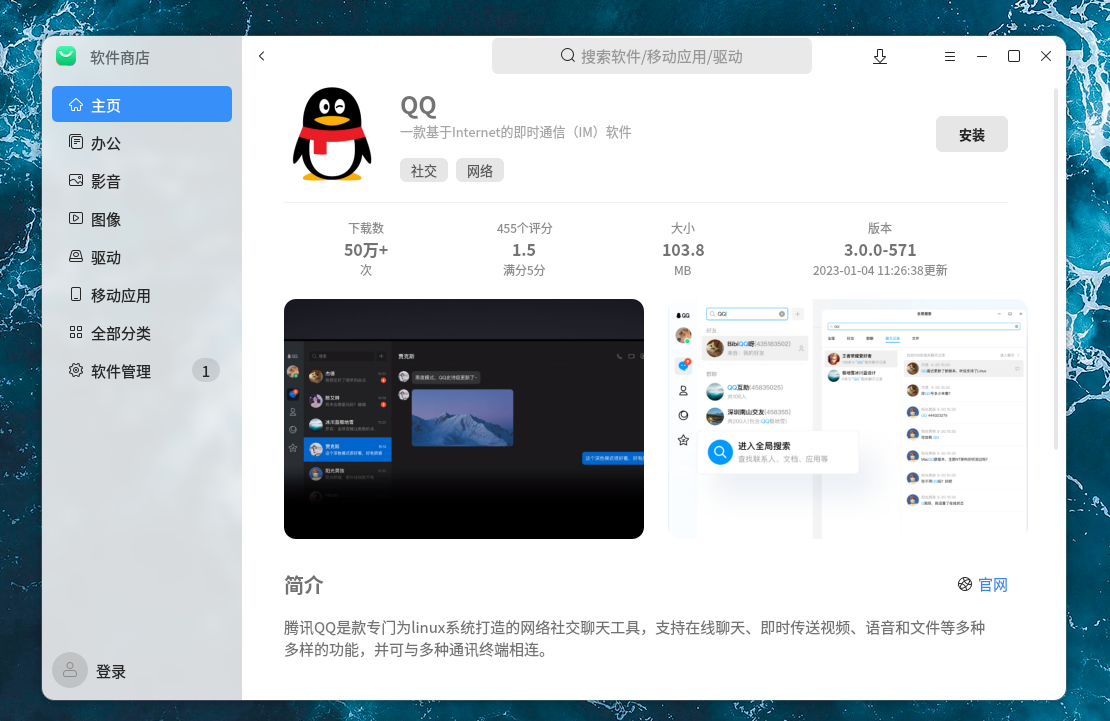Click the version 3.0.0-571 text
Image resolution: width=1110 pixels, height=721 pixels.
tap(880, 250)
